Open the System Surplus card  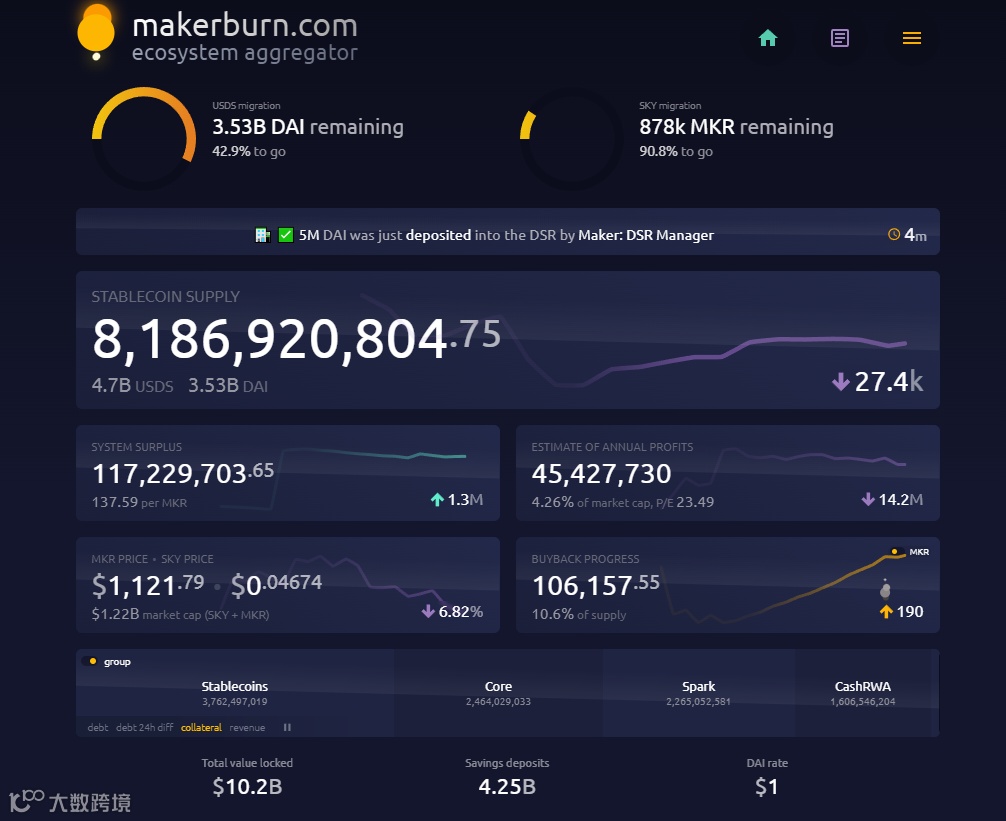tap(287, 473)
